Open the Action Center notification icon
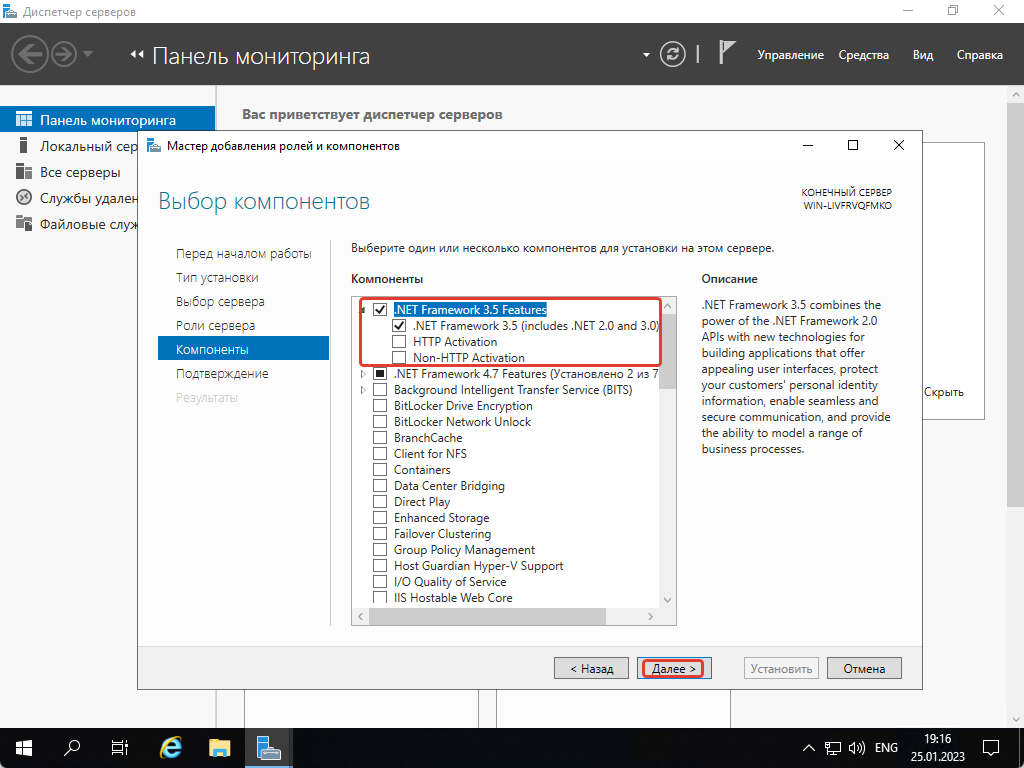Image resolution: width=1024 pixels, height=768 pixels. (991, 748)
